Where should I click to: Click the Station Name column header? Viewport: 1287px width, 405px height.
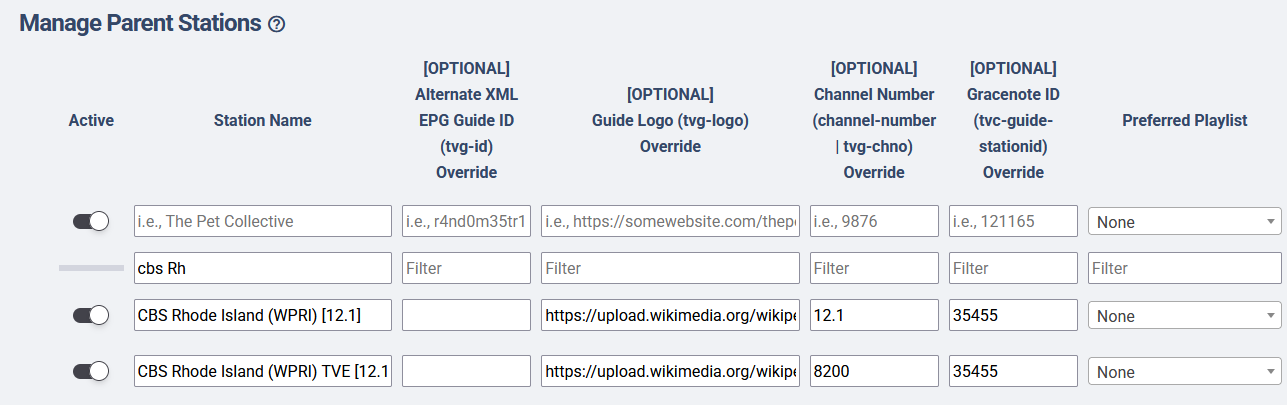click(262, 120)
